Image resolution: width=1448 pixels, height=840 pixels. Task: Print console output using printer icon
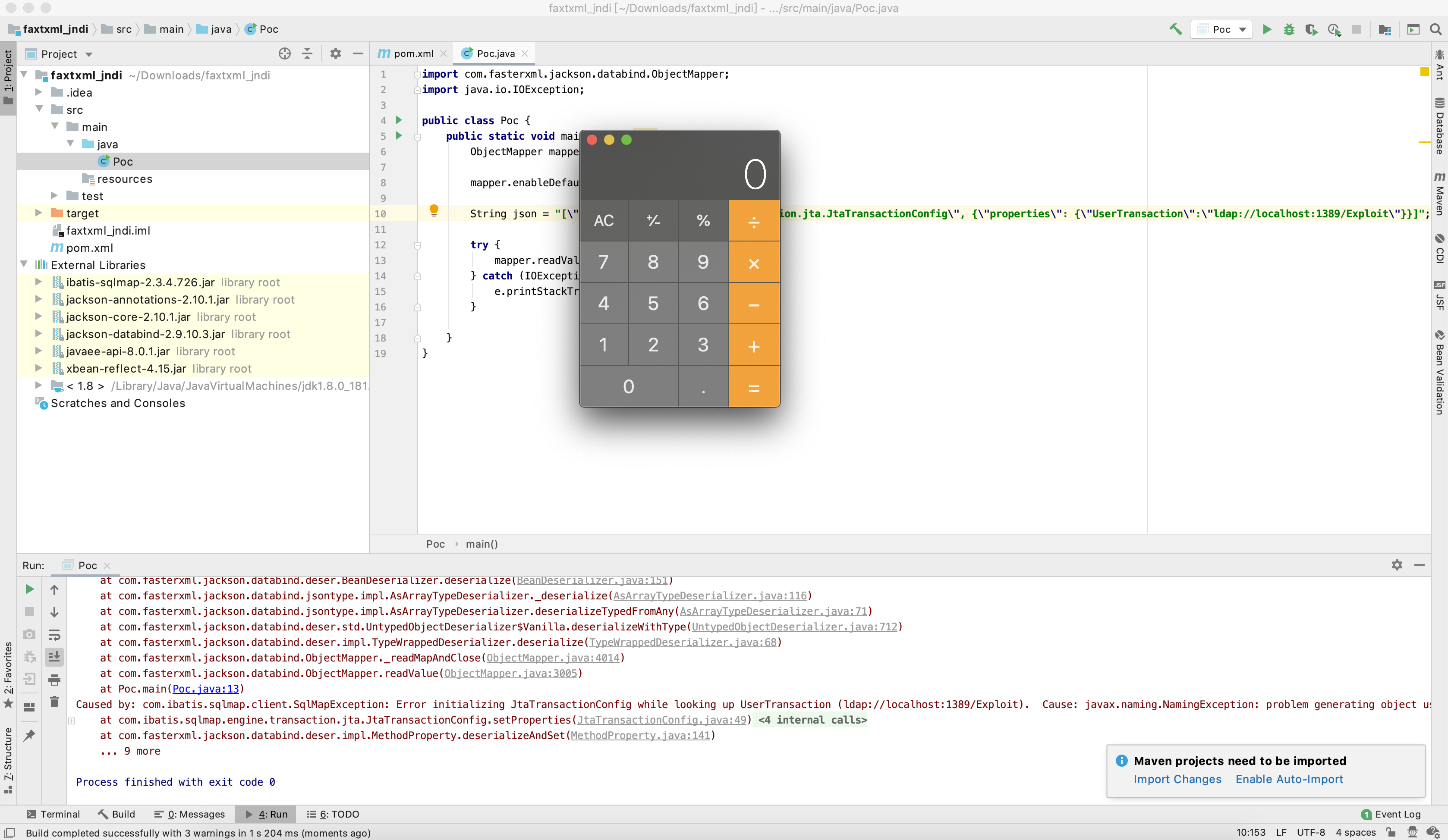pos(54,680)
